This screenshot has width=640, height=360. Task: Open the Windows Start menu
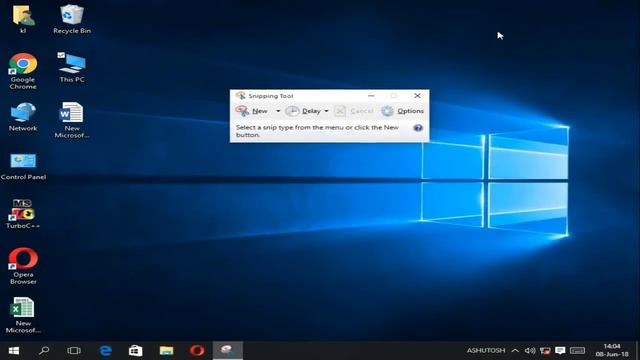(14, 351)
